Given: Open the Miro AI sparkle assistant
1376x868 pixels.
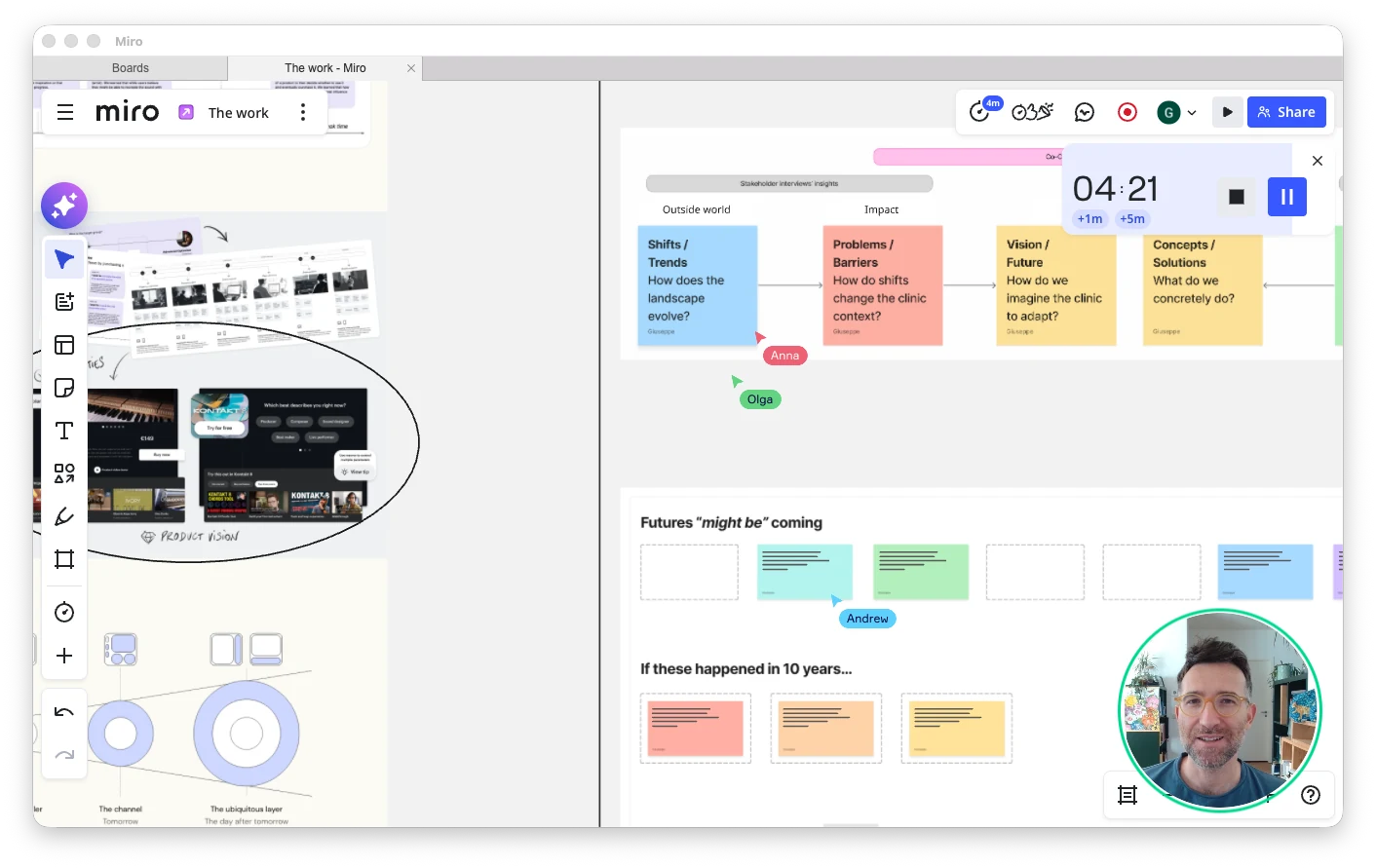Looking at the screenshot, I should click(x=64, y=206).
